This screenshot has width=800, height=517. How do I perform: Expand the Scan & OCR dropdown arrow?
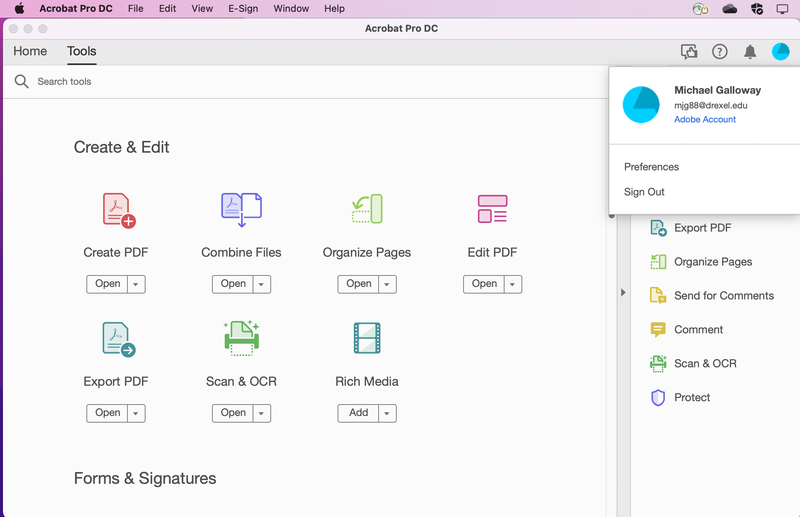pyautogui.click(x=262, y=413)
